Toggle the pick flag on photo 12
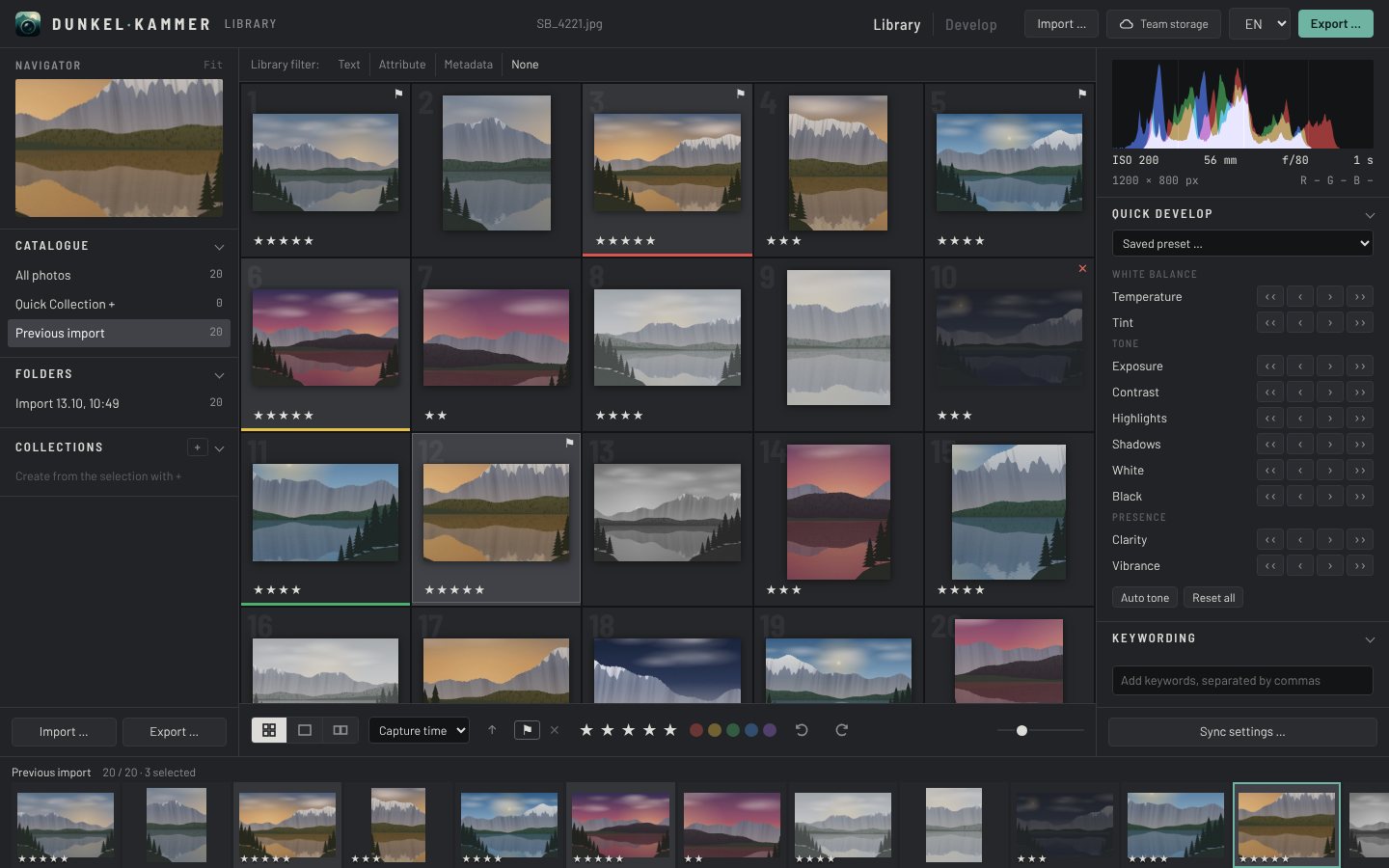 pyautogui.click(x=569, y=443)
